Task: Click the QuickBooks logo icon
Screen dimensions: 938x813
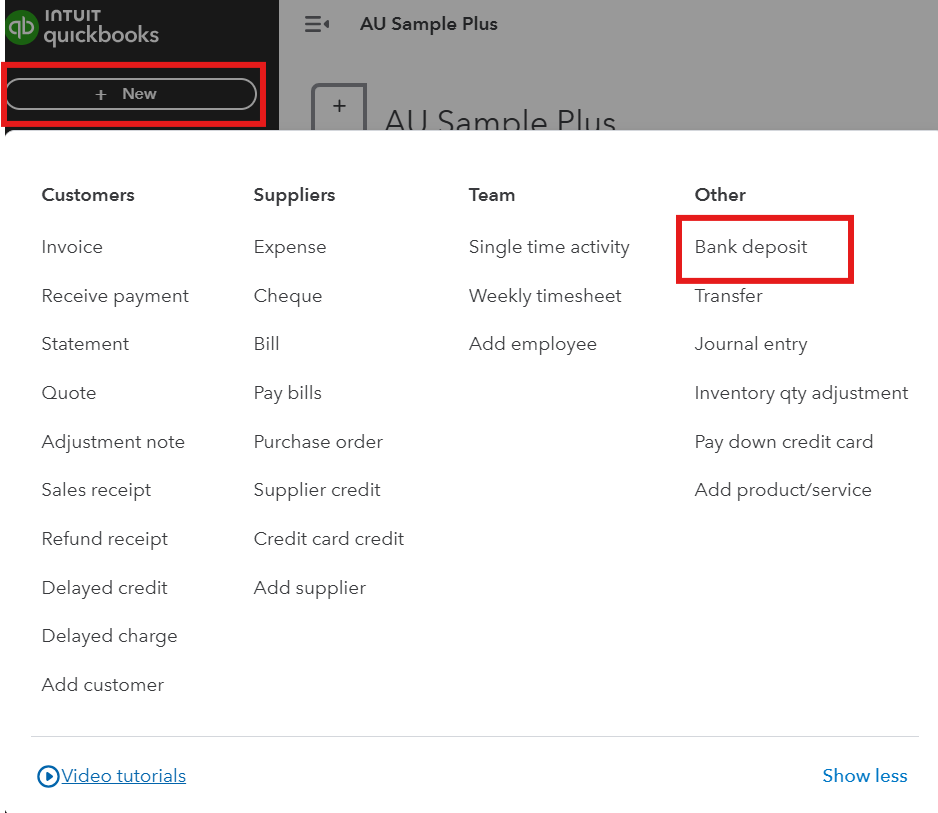Action: pos(21,27)
